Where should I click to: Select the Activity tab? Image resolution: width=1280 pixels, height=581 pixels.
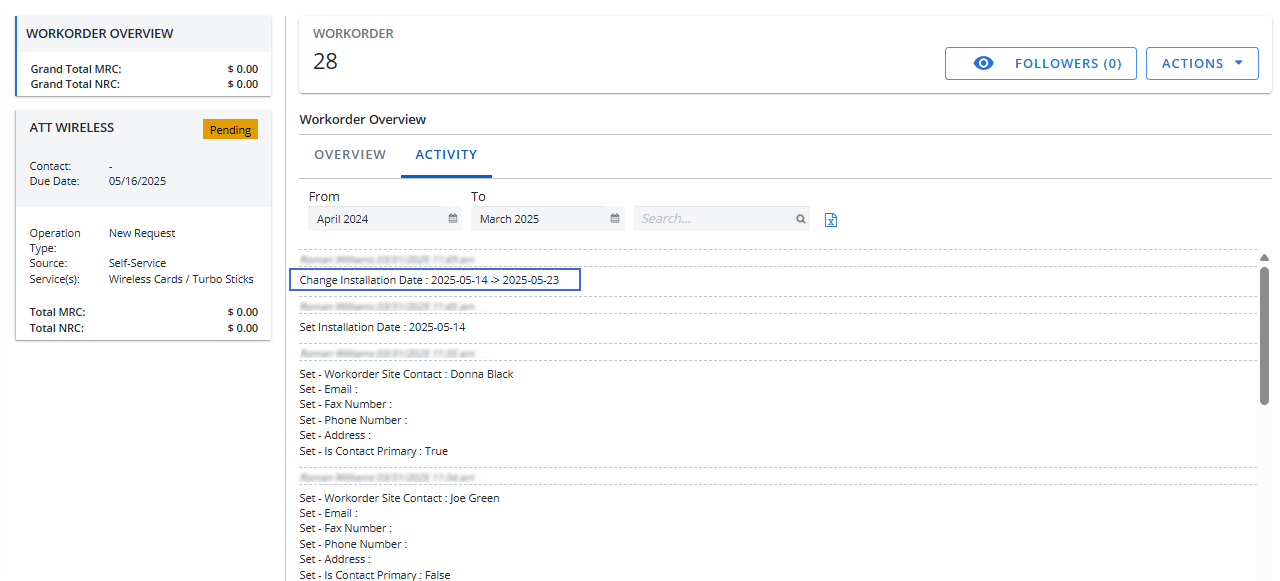pyautogui.click(x=446, y=155)
